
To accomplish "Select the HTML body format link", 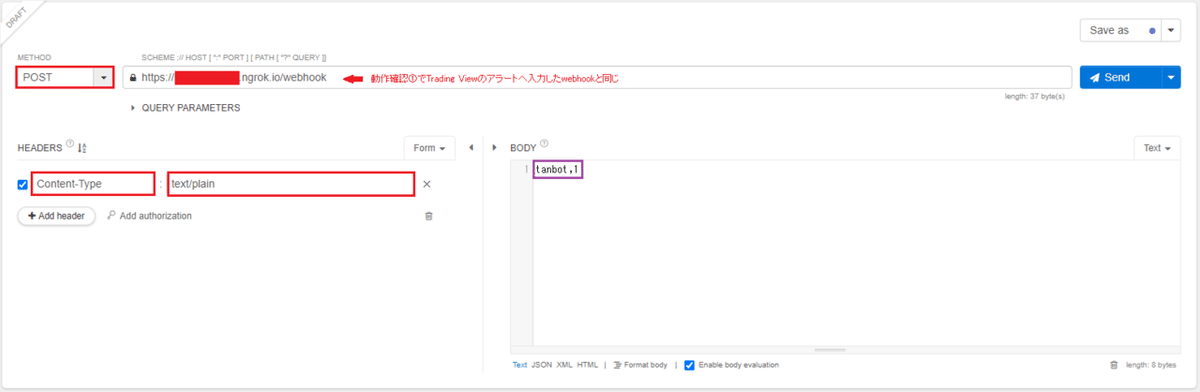I will 587,365.
